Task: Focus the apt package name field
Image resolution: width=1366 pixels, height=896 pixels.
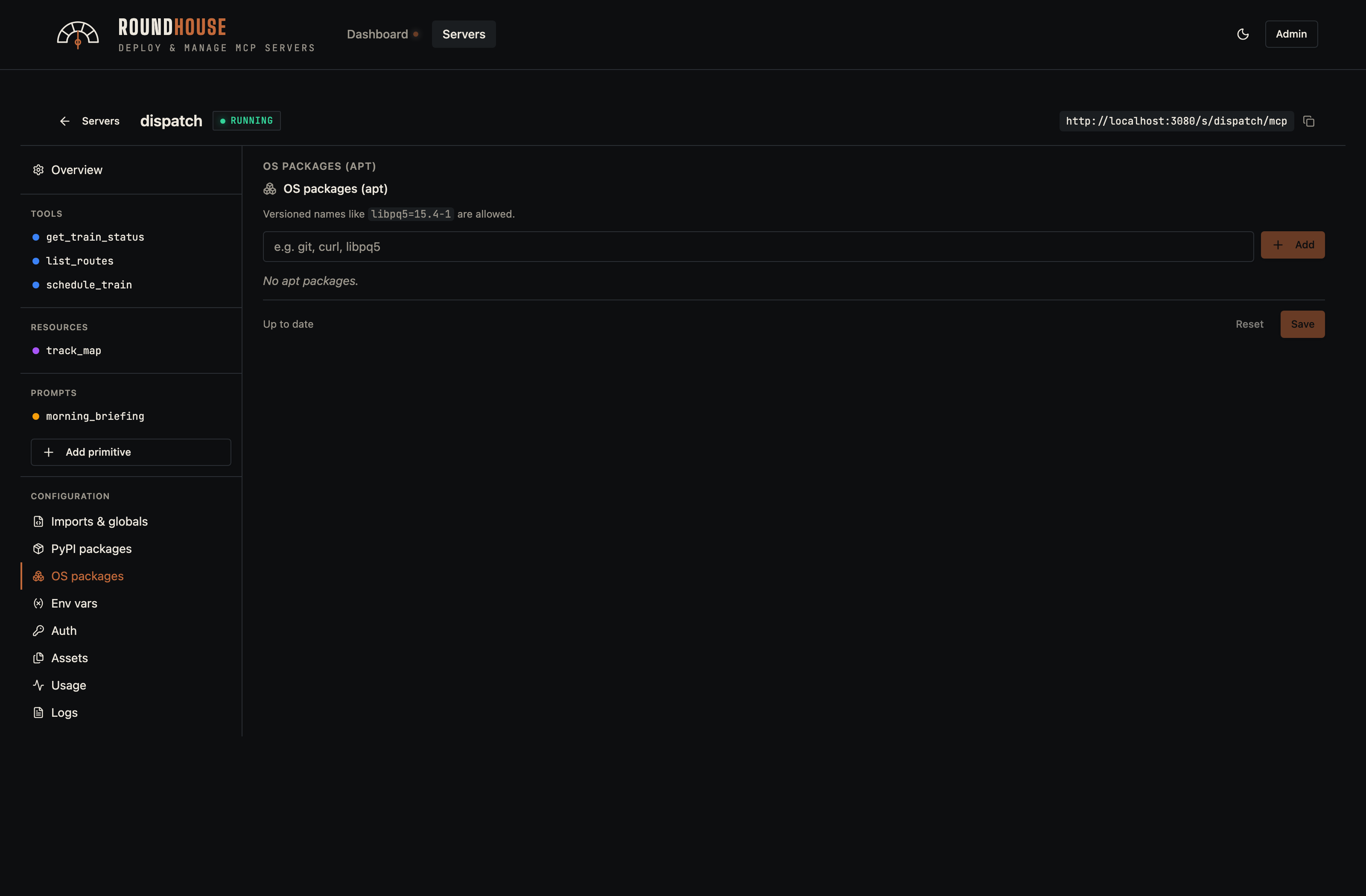Action: click(x=758, y=247)
